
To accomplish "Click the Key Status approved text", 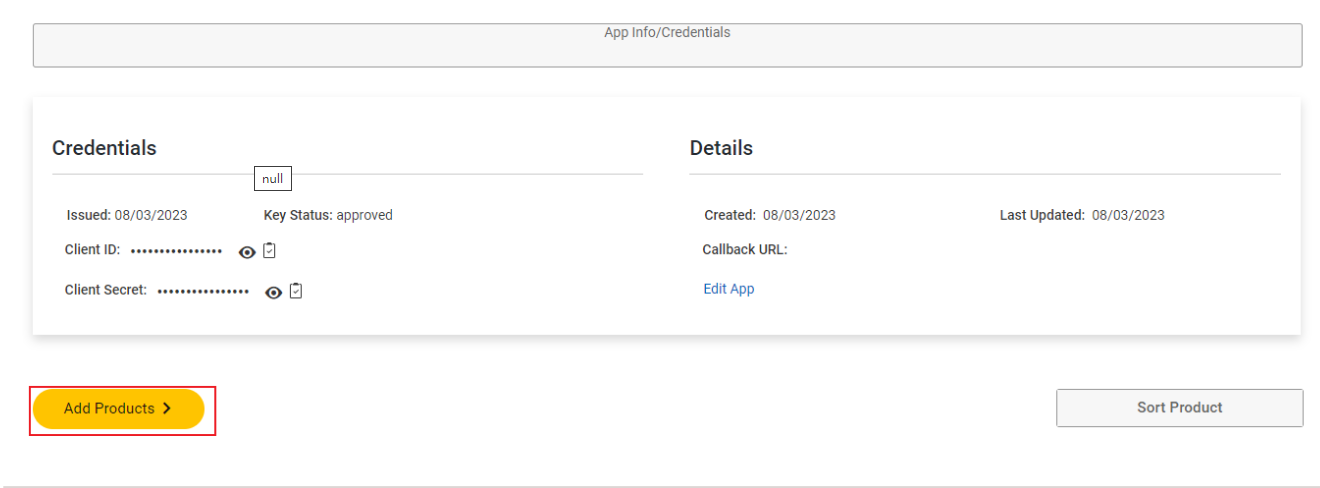I will [x=364, y=215].
